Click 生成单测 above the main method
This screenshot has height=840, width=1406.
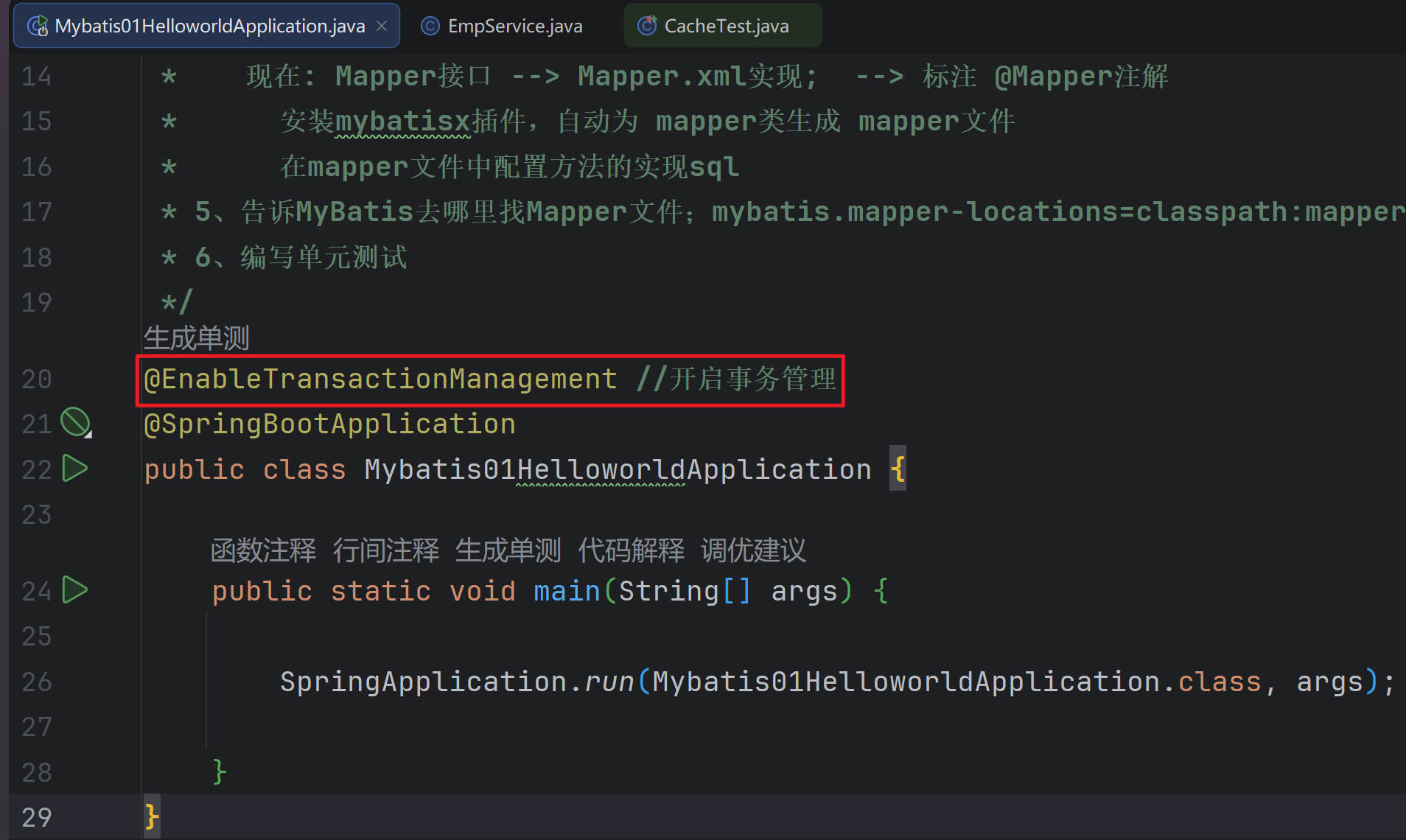pos(508,550)
